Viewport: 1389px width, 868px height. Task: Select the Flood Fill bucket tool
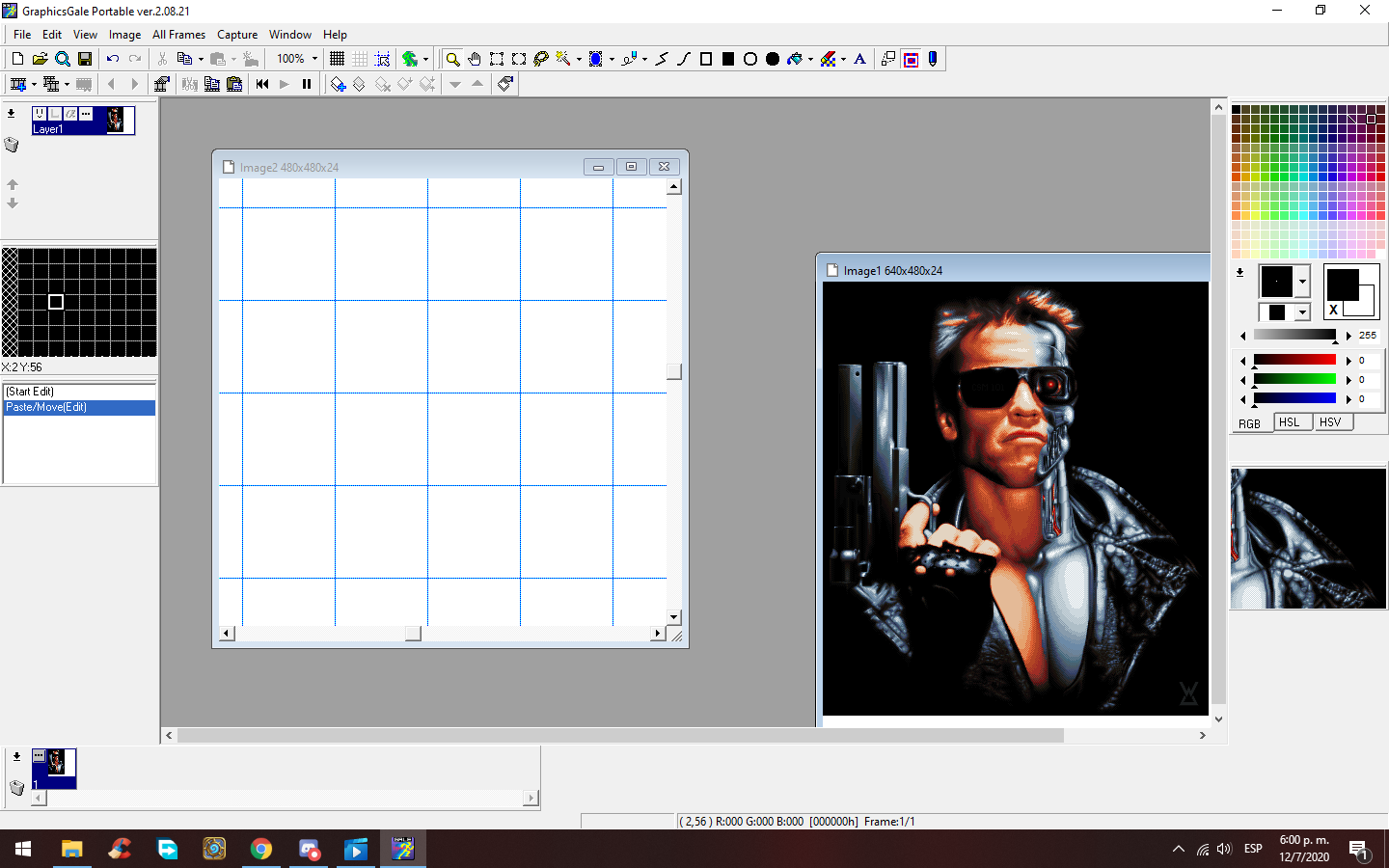tap(795, 59)
